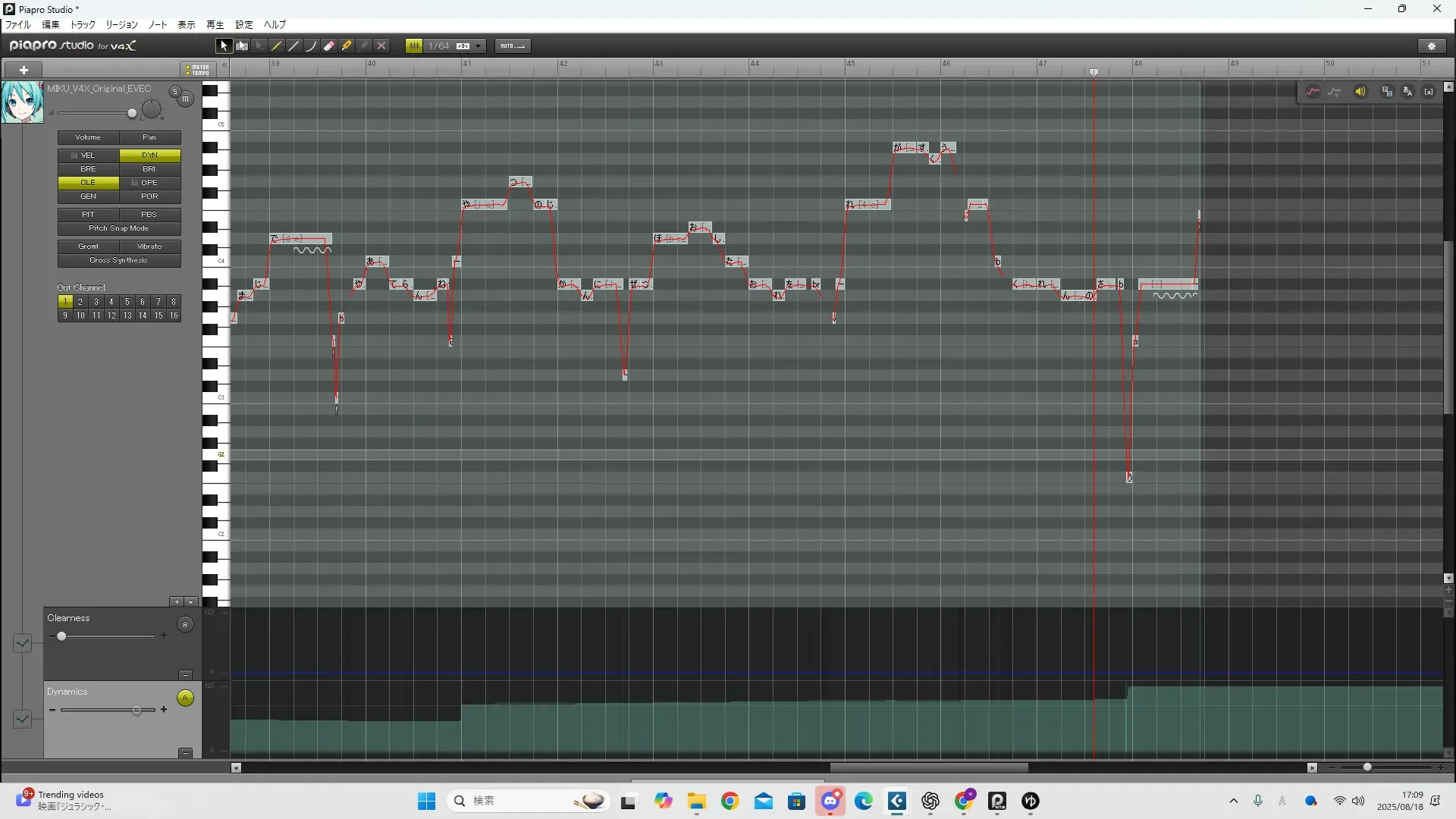Toggle grid snap button

click(414, 46)
